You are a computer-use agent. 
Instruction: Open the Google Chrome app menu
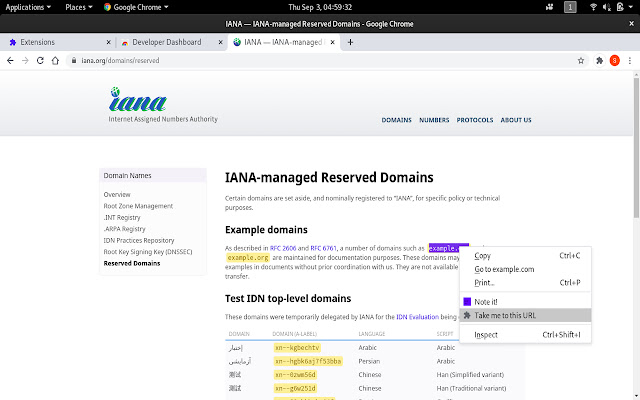[136, 7]
